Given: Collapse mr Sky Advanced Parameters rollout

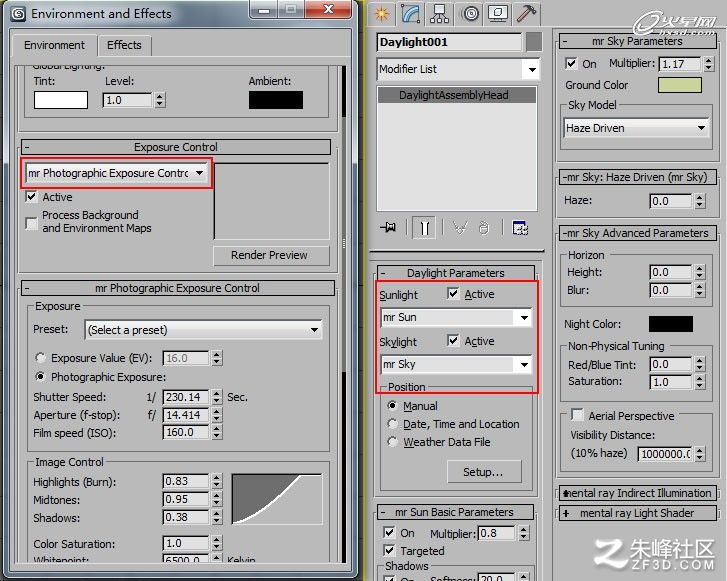Looking at the screenshot, I should tap(637, 233).
